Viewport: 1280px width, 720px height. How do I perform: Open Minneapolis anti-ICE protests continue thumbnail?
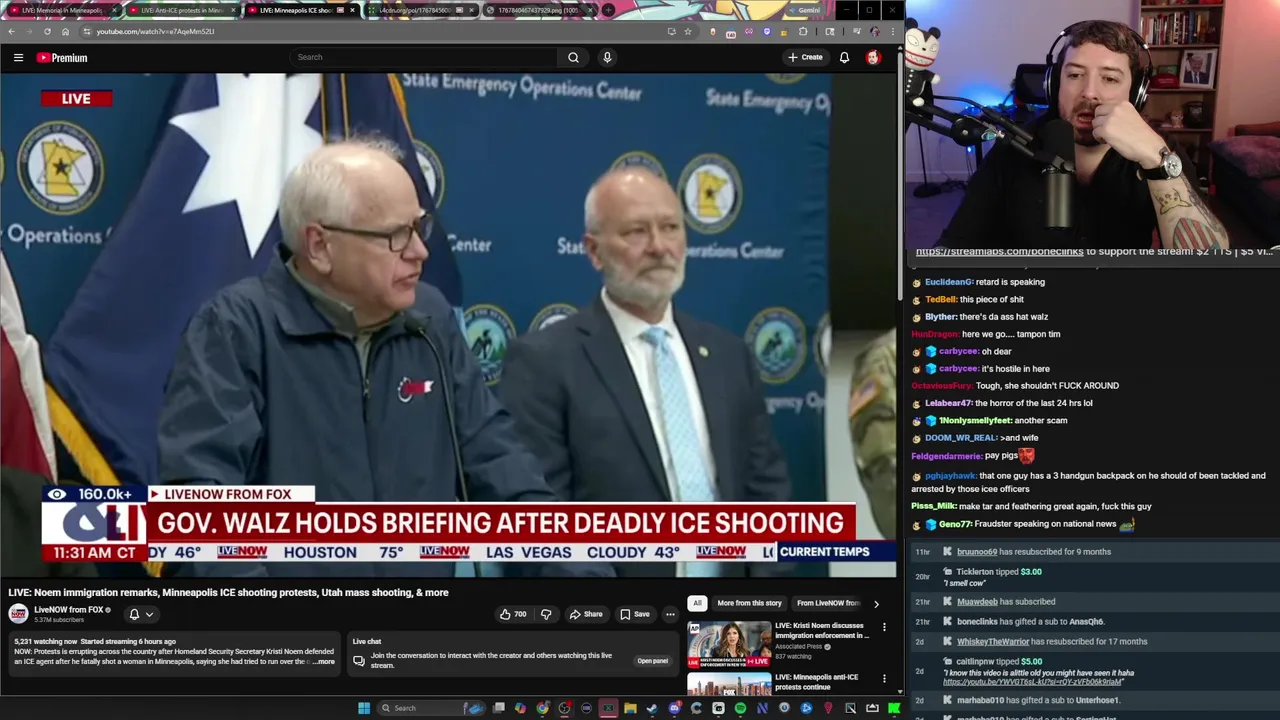coord(729,684)
